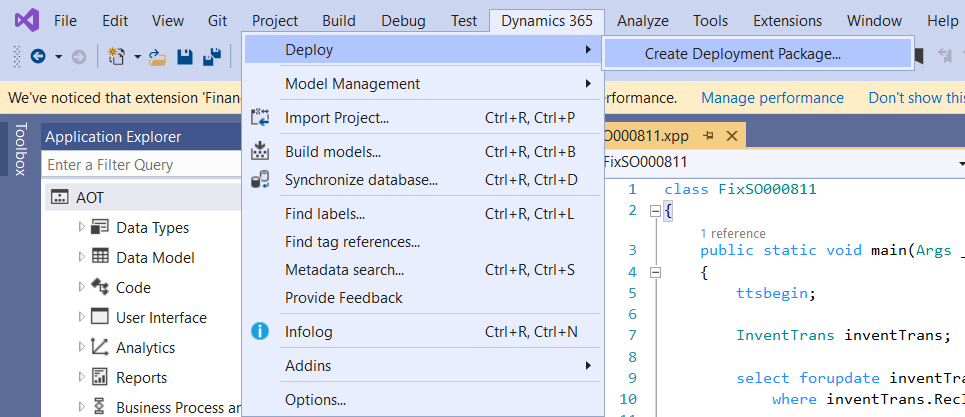
Task: Click the Business Process node icon
Action: tap(100, 407)
